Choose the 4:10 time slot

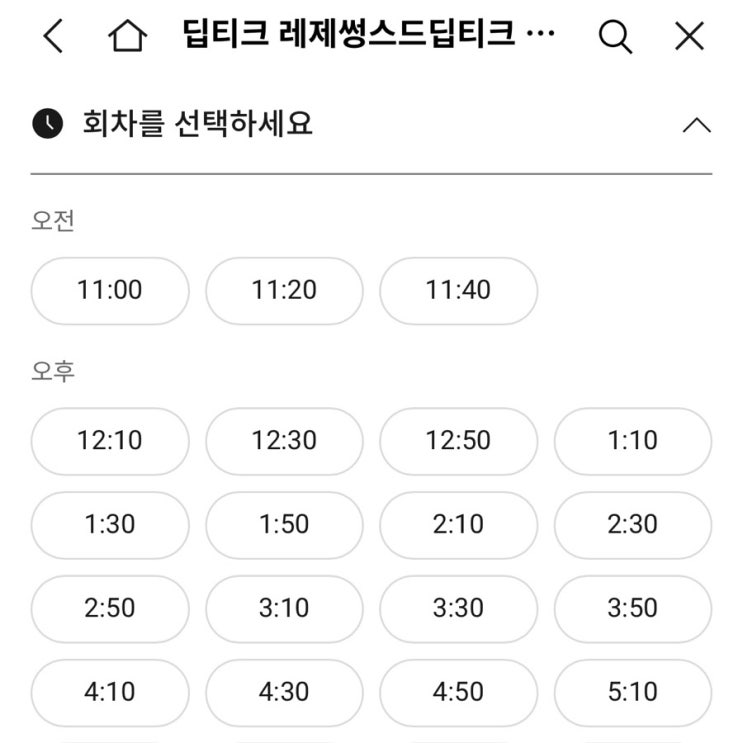pos(110,692)
